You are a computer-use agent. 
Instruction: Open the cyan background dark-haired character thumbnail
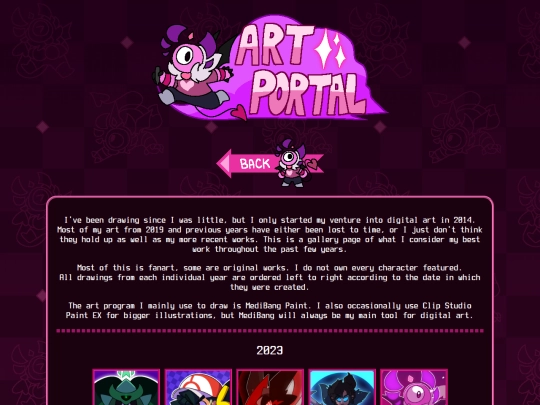[342, 387]
